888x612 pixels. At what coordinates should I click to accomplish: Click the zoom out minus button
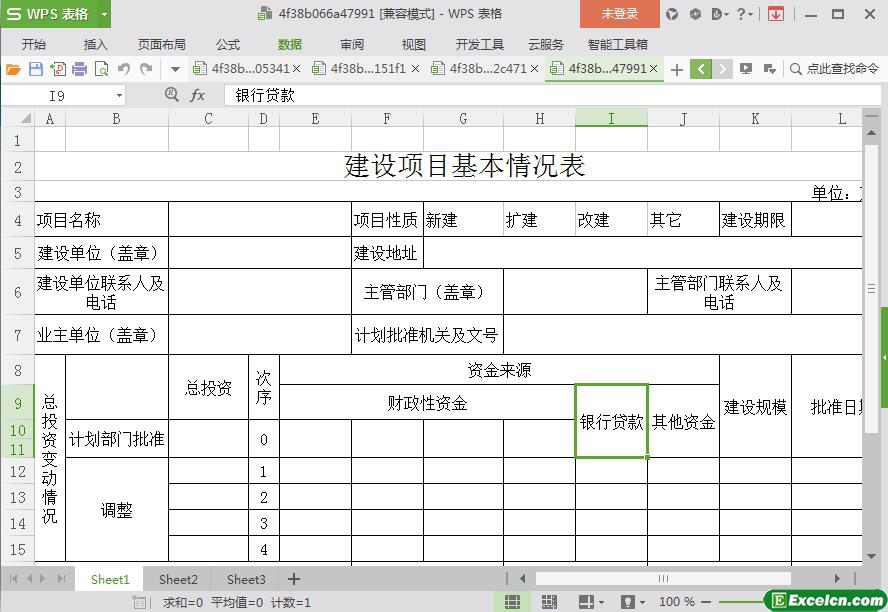pos(706,602)
